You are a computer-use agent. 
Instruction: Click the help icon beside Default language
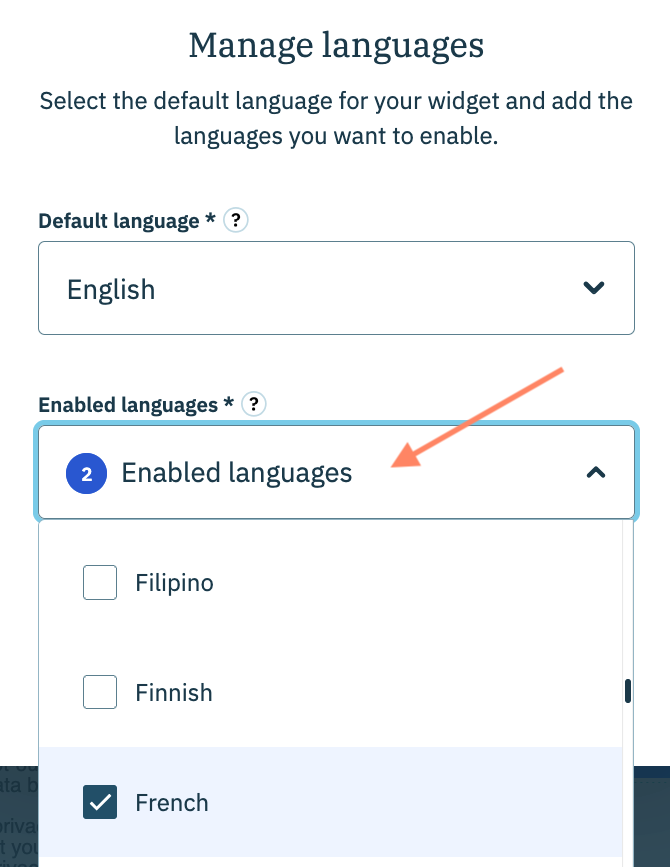point(235,220)
